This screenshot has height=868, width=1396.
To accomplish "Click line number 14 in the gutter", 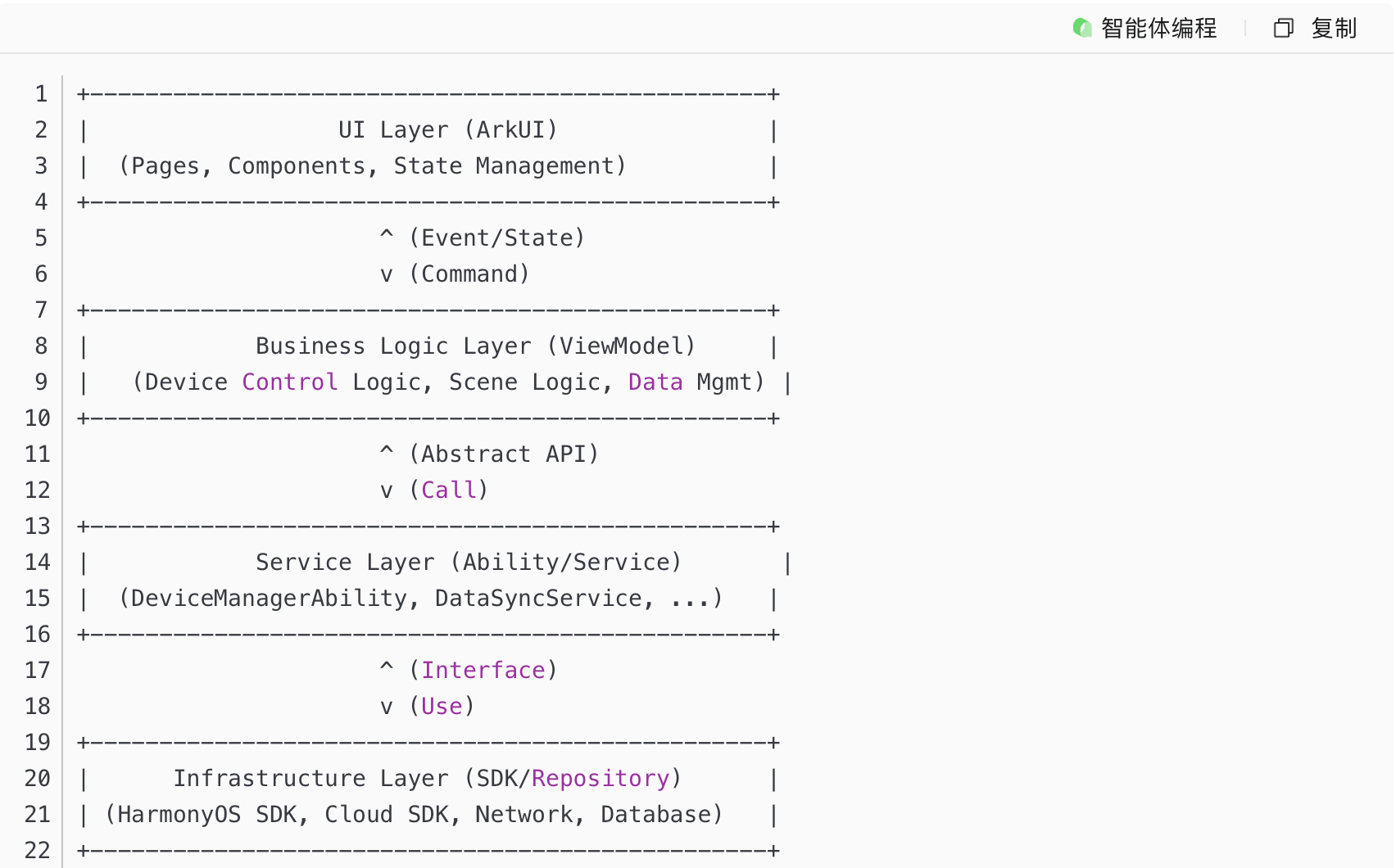I will [x=38, y=563].
